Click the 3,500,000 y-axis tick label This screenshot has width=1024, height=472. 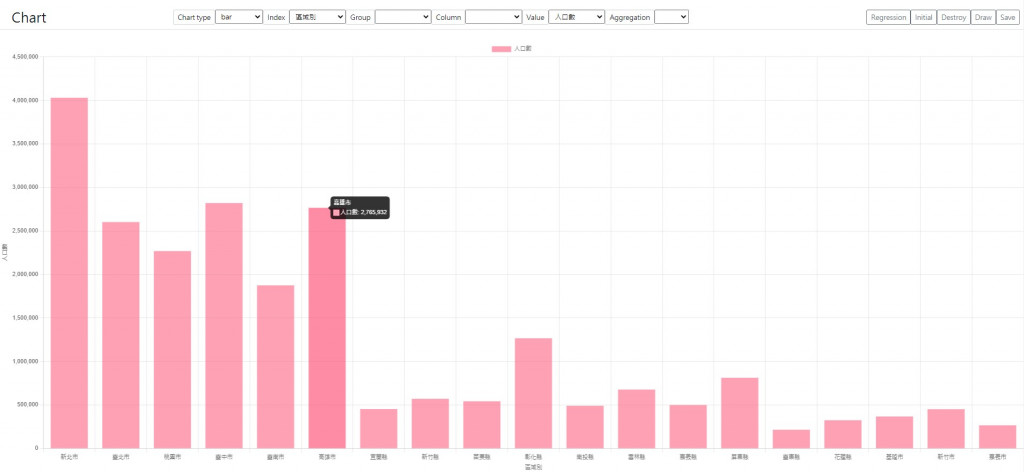coord(26,144)
